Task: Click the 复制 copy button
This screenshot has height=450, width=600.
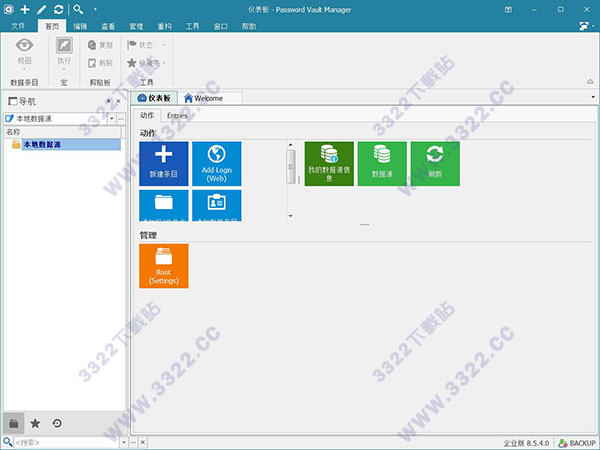Action: tap(100, 45)
